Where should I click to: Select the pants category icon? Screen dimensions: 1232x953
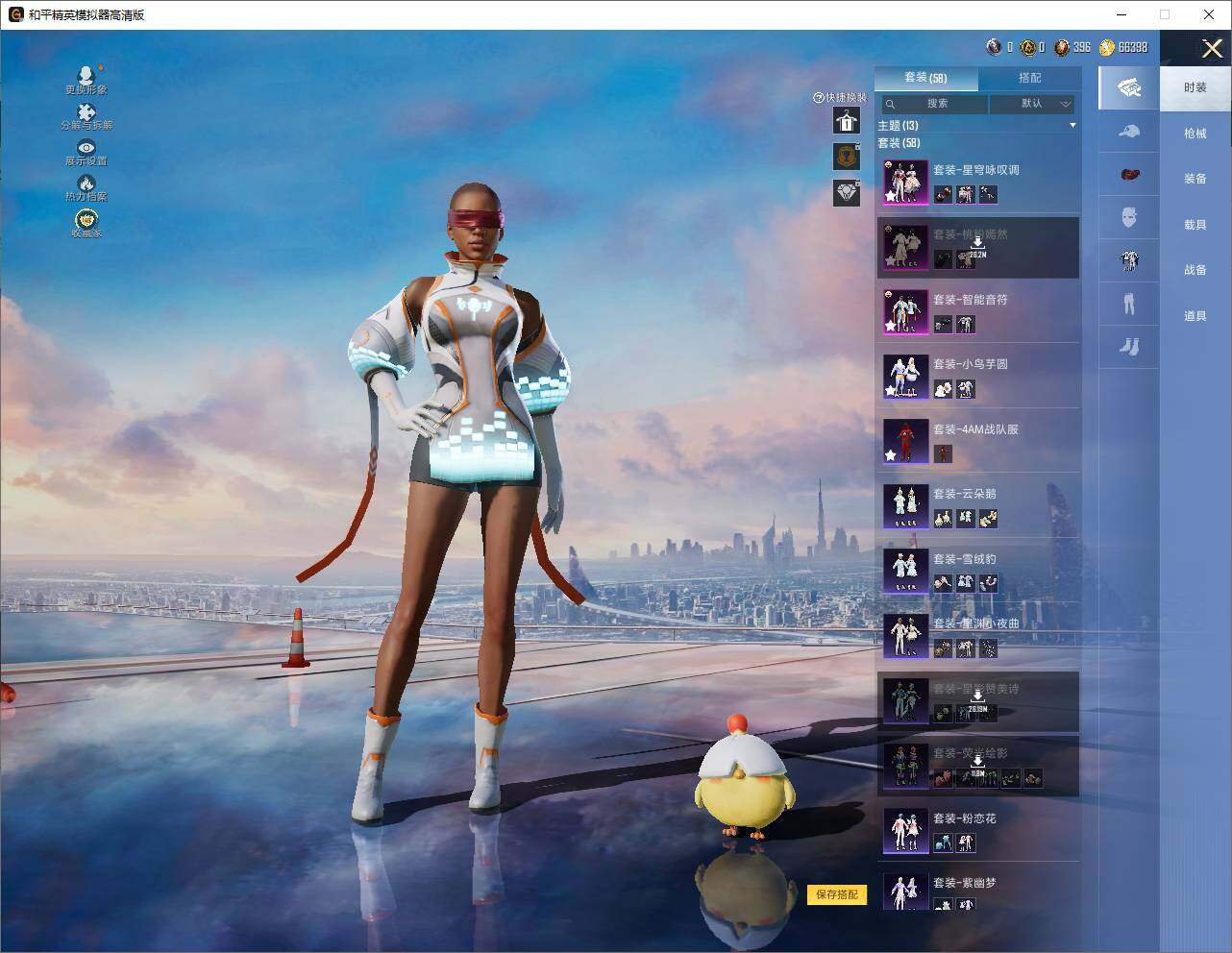tap(1129, 304)
